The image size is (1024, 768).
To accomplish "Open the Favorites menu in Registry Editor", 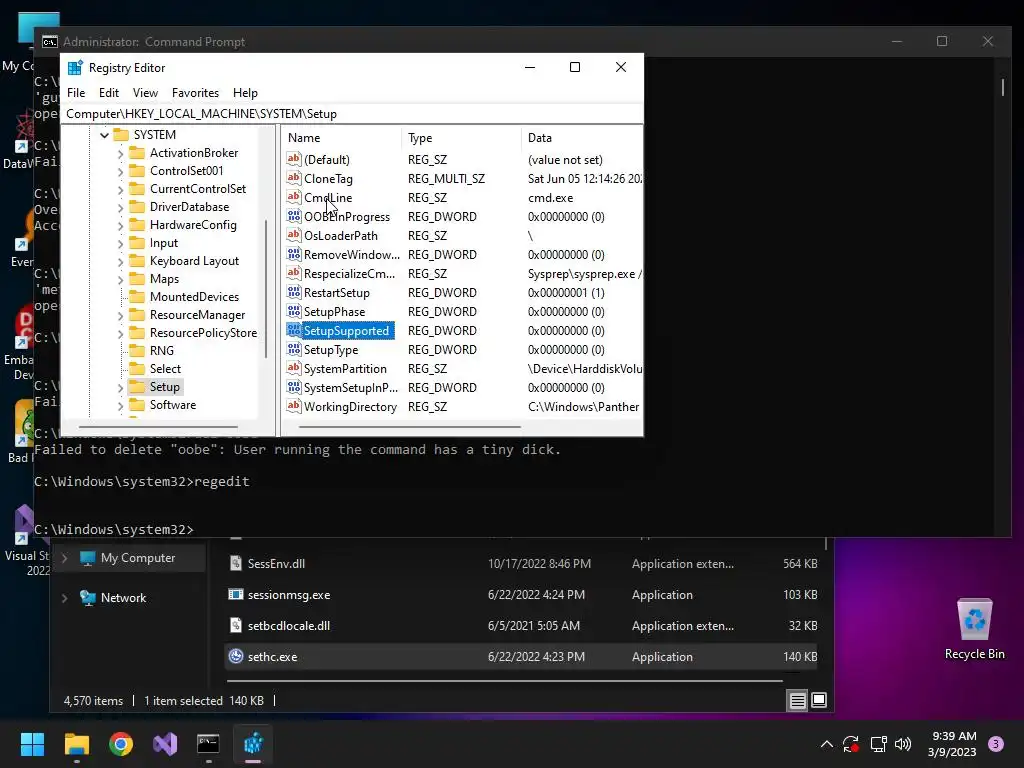I will pos(195,93).
